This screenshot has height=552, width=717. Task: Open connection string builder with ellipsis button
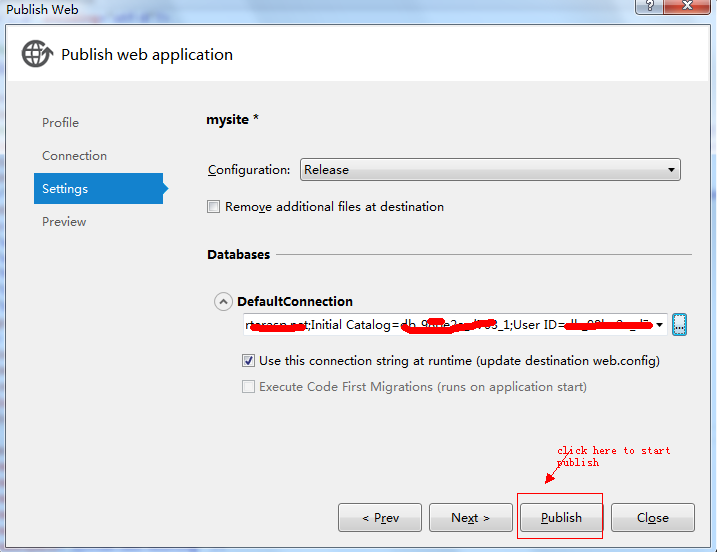tap(680, 324)
